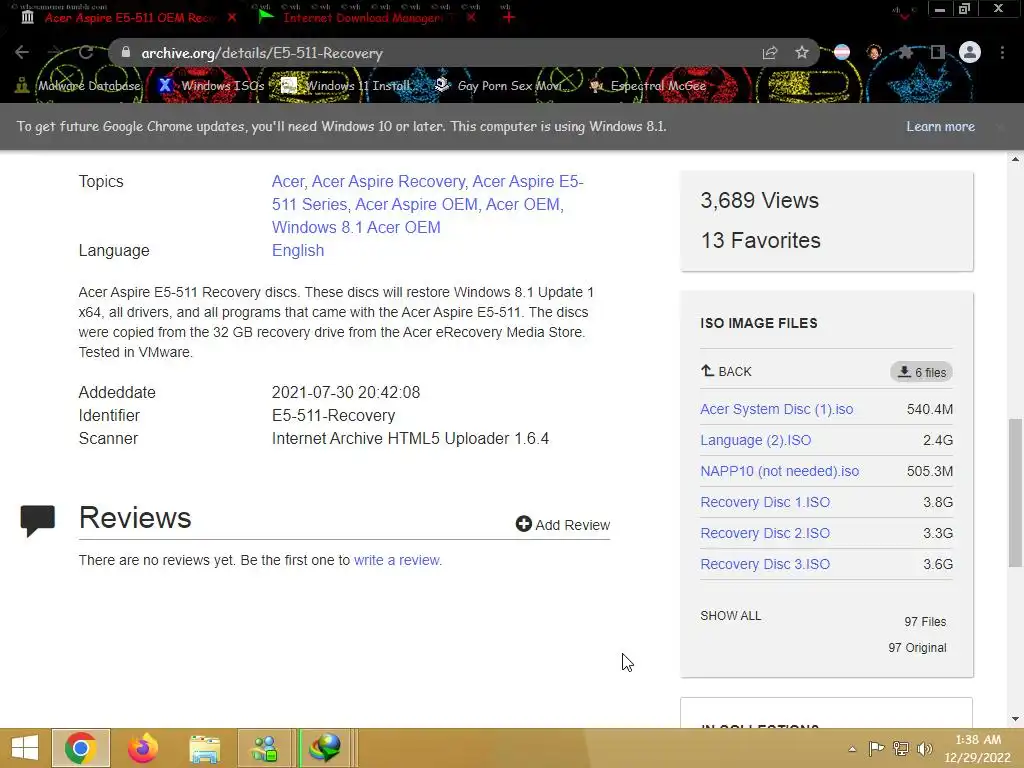Launch Firefox from the taskbar
Screen dimensions: 1024x768
142,748
